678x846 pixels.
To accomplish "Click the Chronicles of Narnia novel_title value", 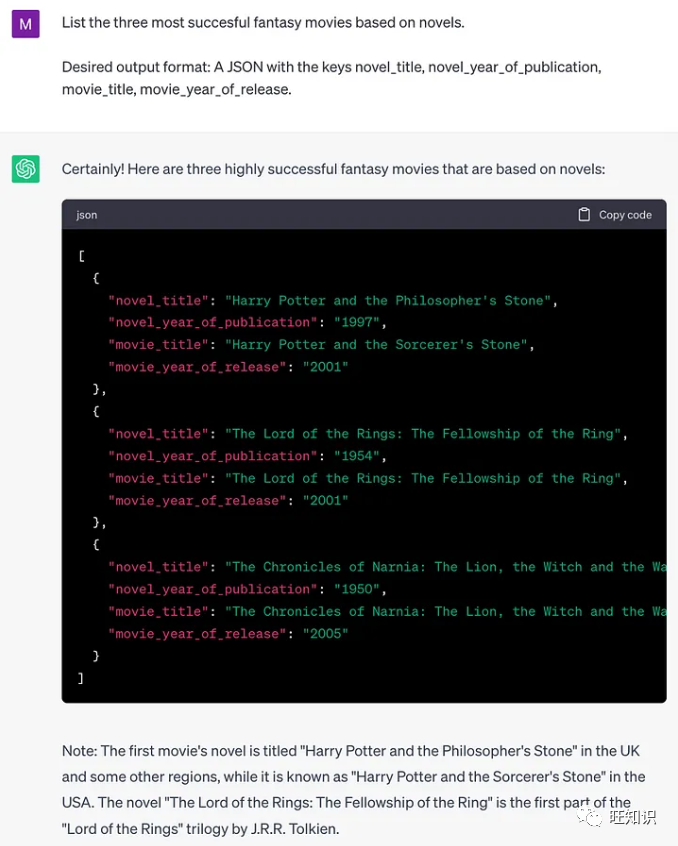I will 446,567.
